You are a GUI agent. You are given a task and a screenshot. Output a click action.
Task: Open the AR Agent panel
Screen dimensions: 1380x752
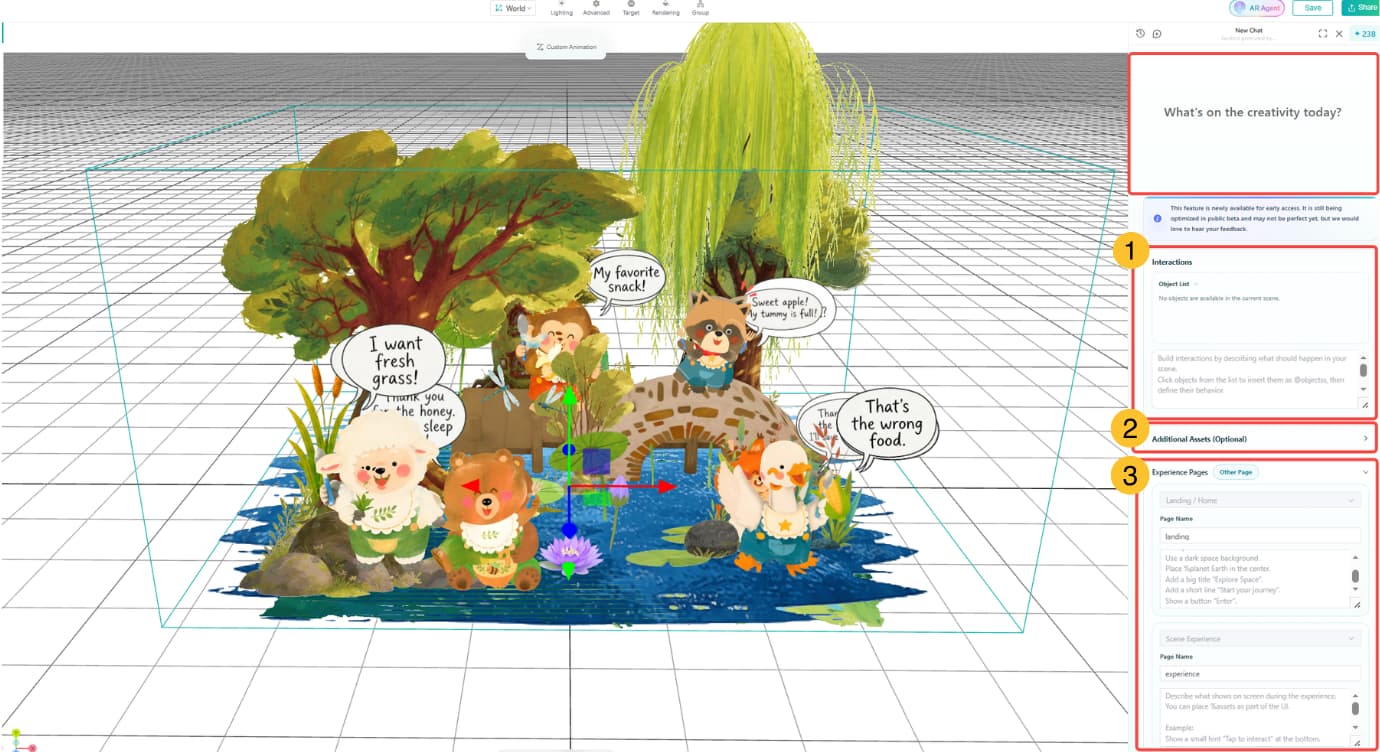(1256, 7)
